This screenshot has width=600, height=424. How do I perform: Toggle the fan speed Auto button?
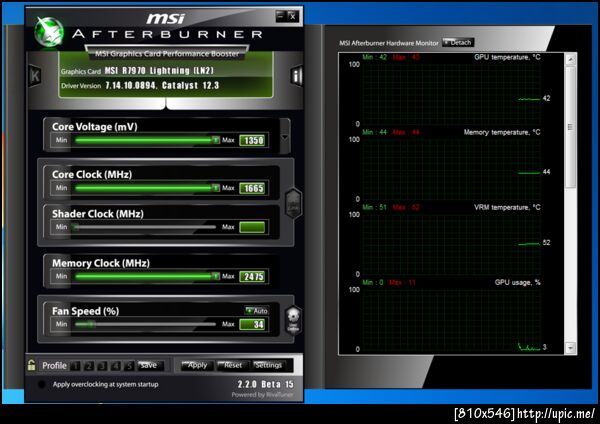click(x=257, y=311)
